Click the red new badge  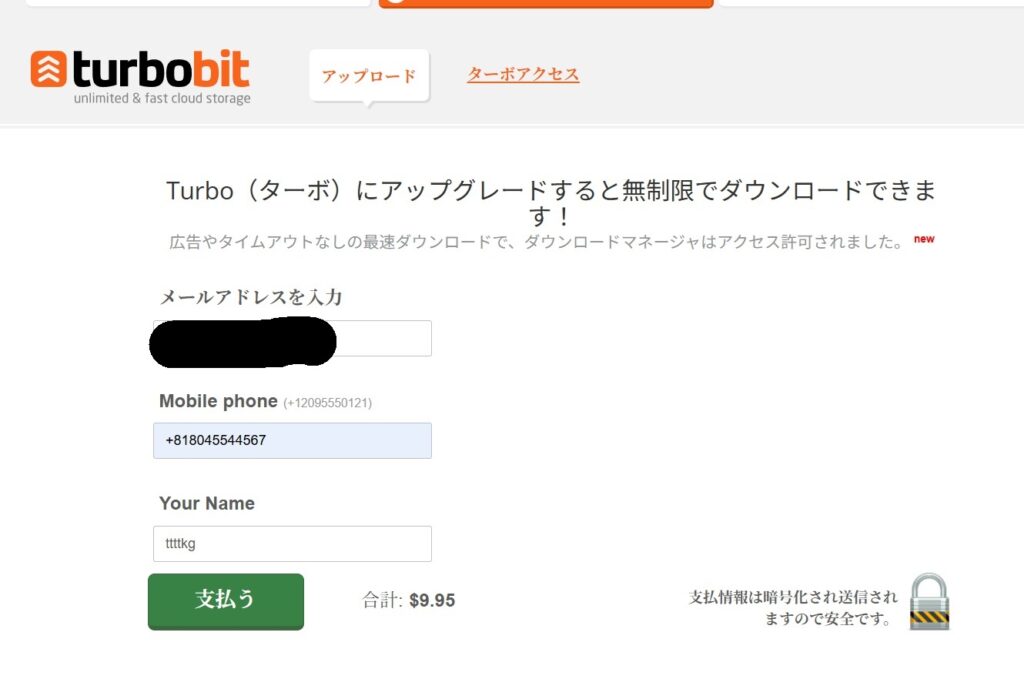[924, 239]
